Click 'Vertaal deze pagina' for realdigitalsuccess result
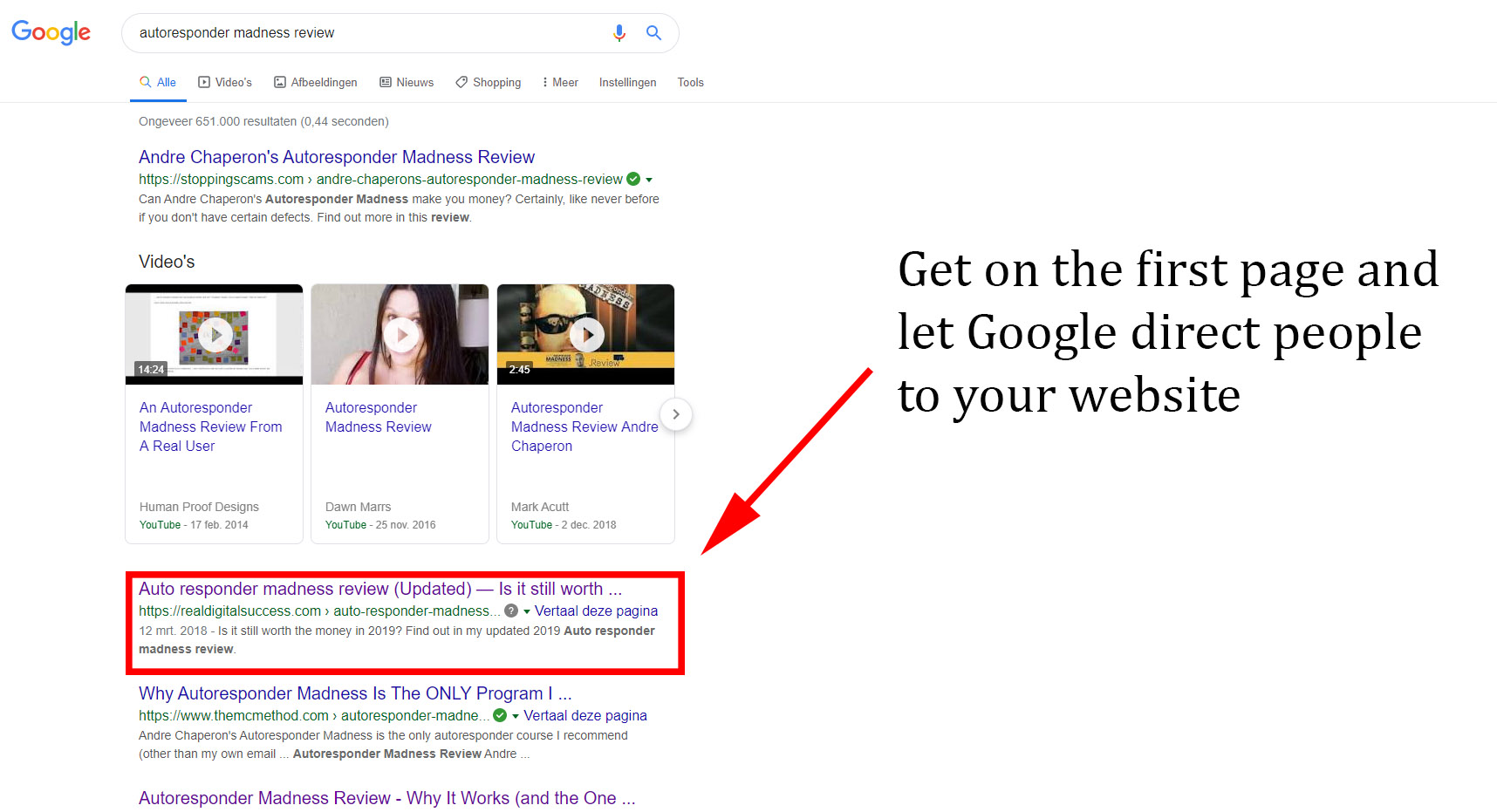Viewport: 1497px width, 812px height. pos(597,611)
